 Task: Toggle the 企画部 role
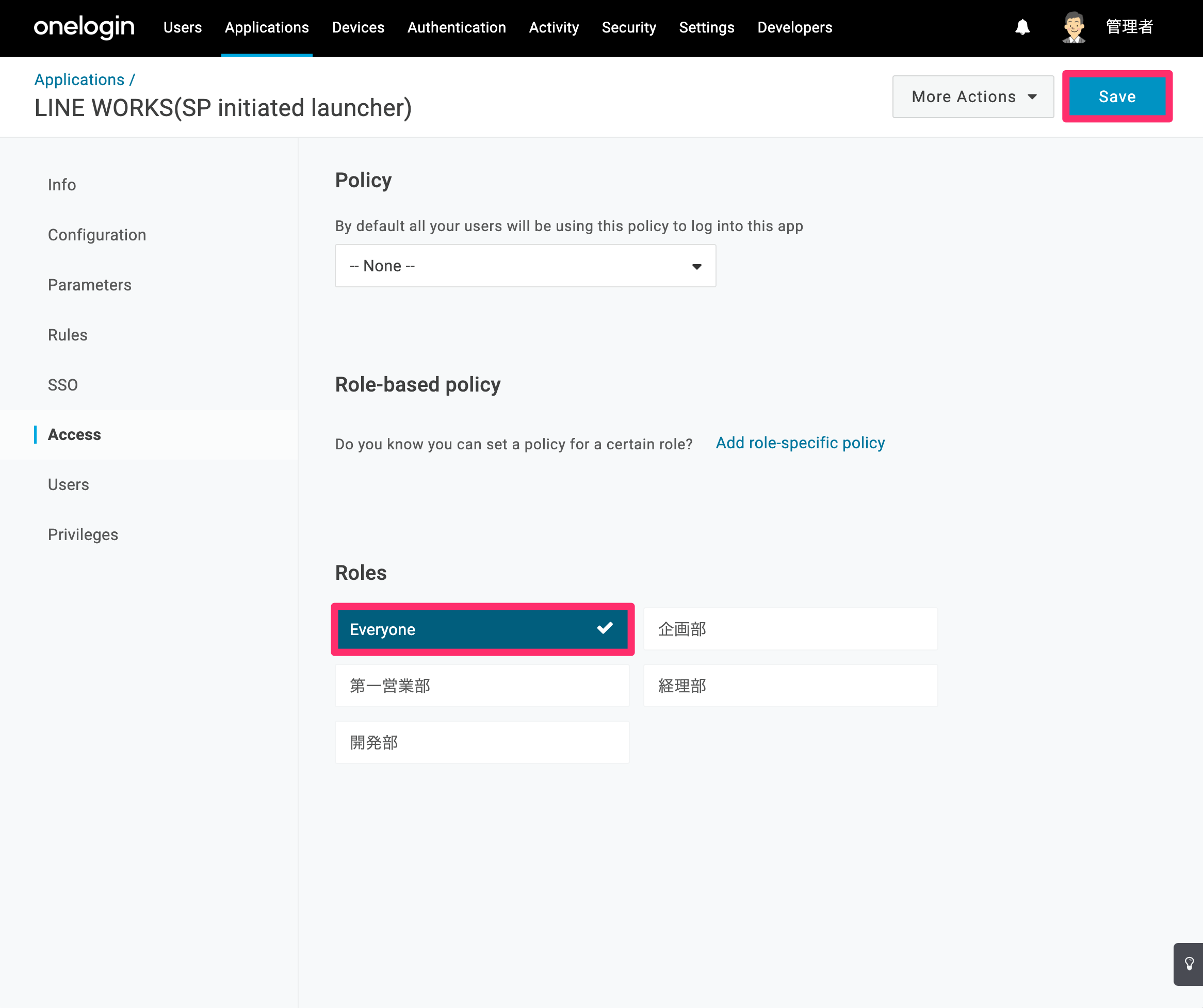pos(790,629)
